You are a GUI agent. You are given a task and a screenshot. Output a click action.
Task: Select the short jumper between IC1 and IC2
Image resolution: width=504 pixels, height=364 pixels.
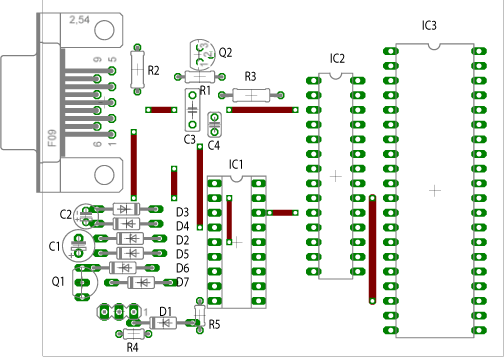coord(283,213)
